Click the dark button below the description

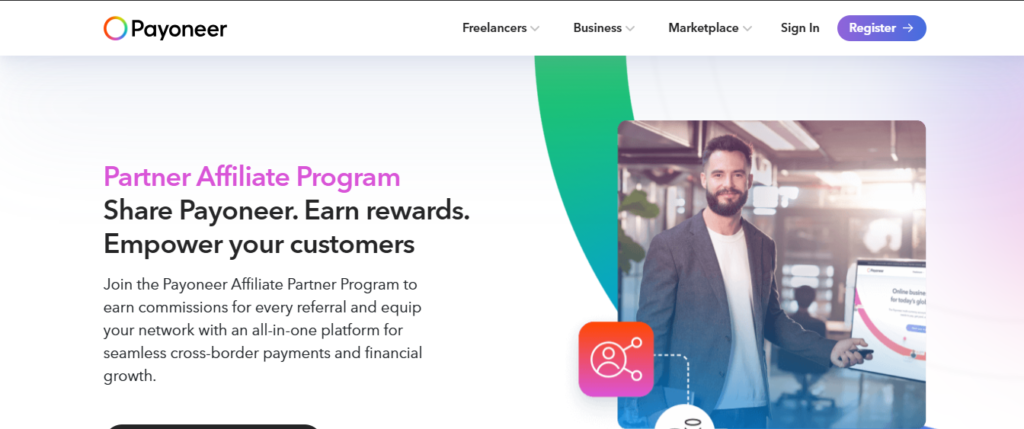212,426
